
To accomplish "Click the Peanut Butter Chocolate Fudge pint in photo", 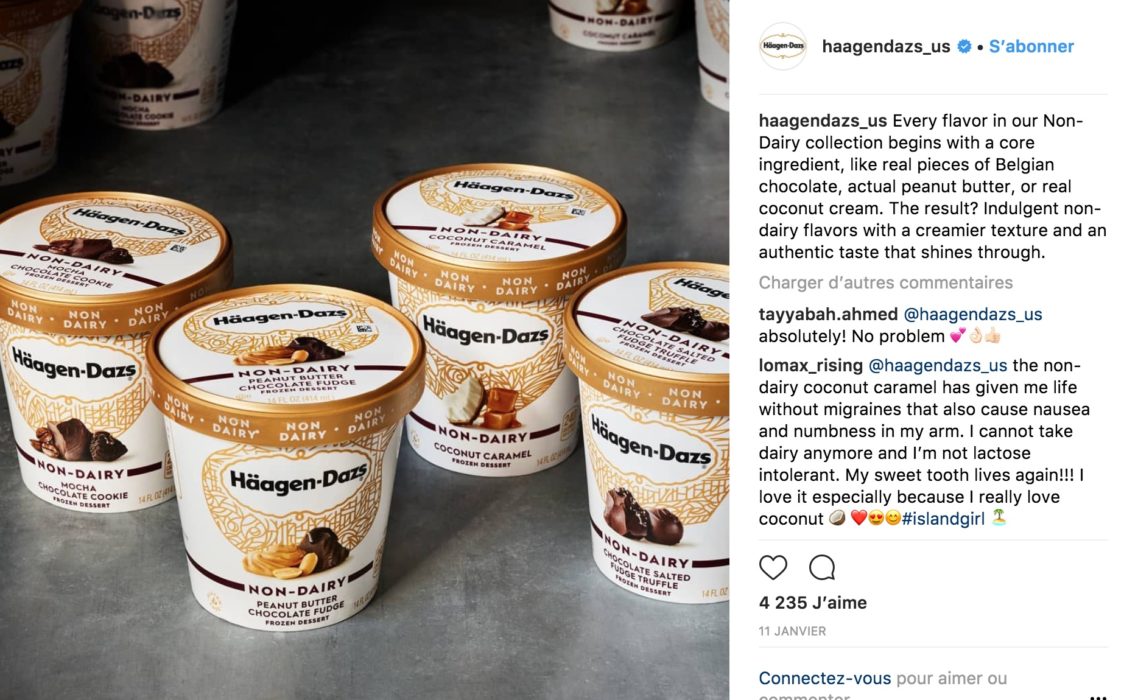I will 285,459.
